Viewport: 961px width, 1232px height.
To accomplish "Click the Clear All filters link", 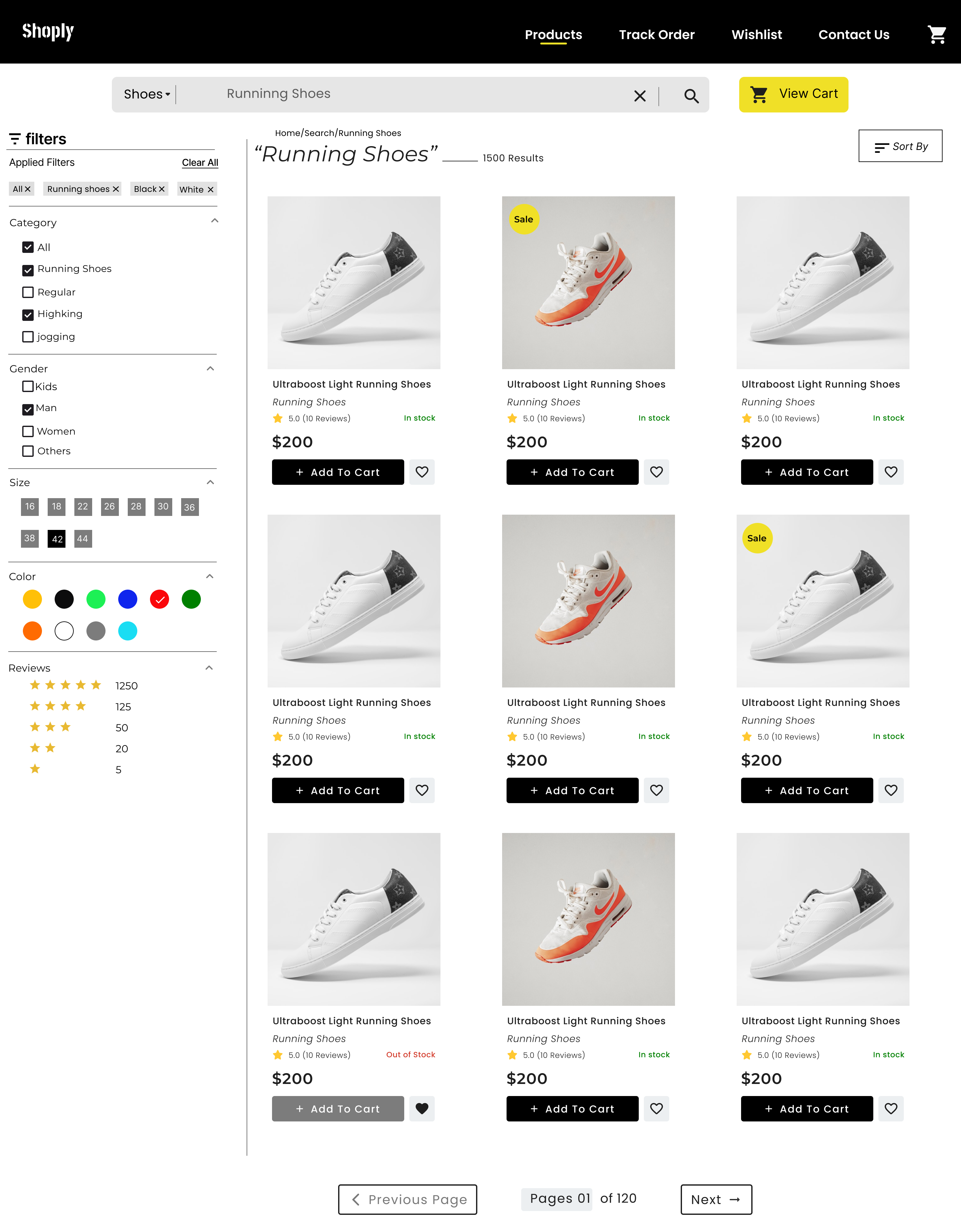I will coord(200,162).
